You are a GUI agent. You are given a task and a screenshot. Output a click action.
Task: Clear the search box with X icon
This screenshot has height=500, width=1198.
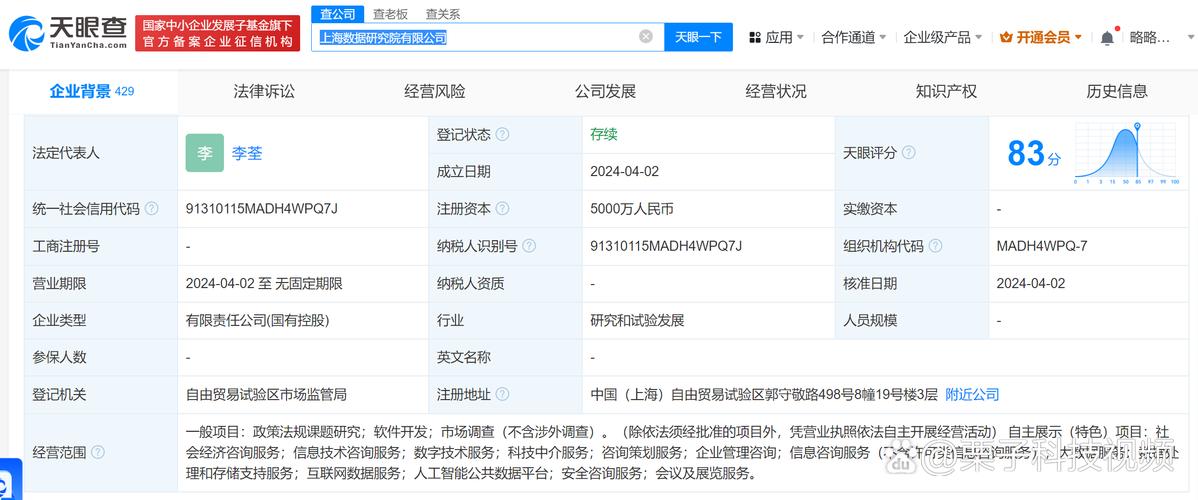(646, 37)
